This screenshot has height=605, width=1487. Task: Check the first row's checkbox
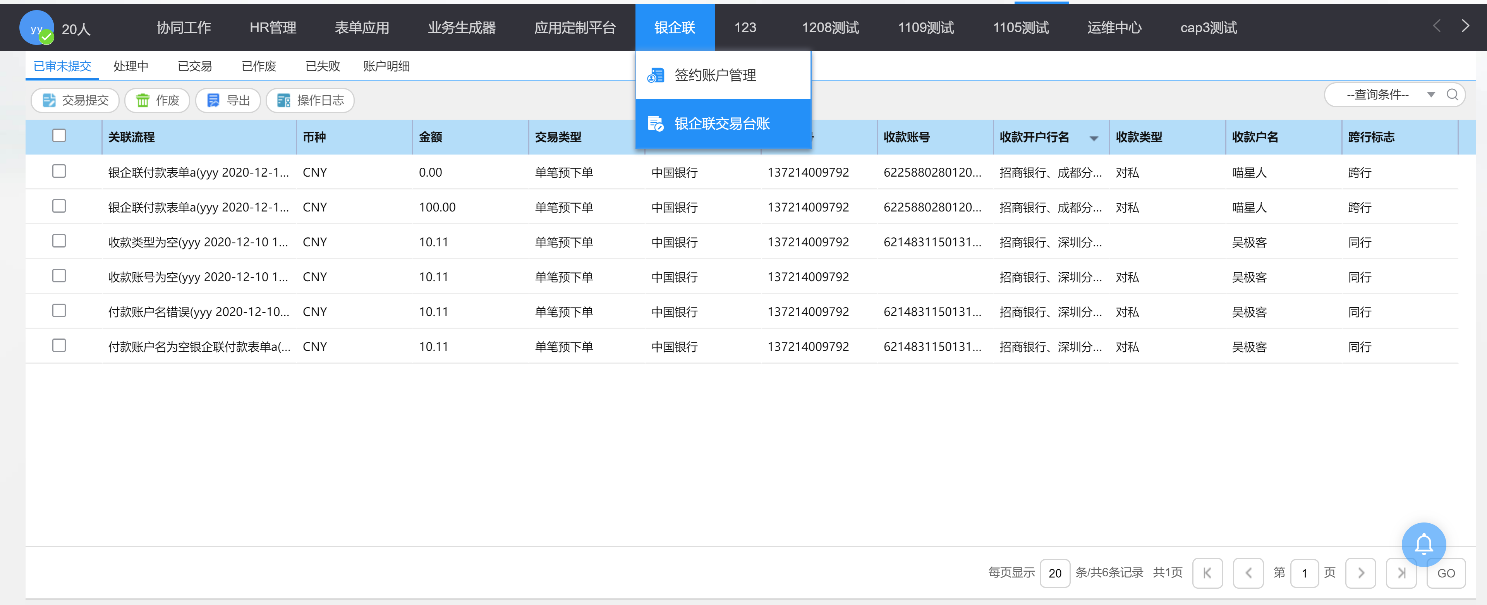pyautogui.click(x=58, y=171)
